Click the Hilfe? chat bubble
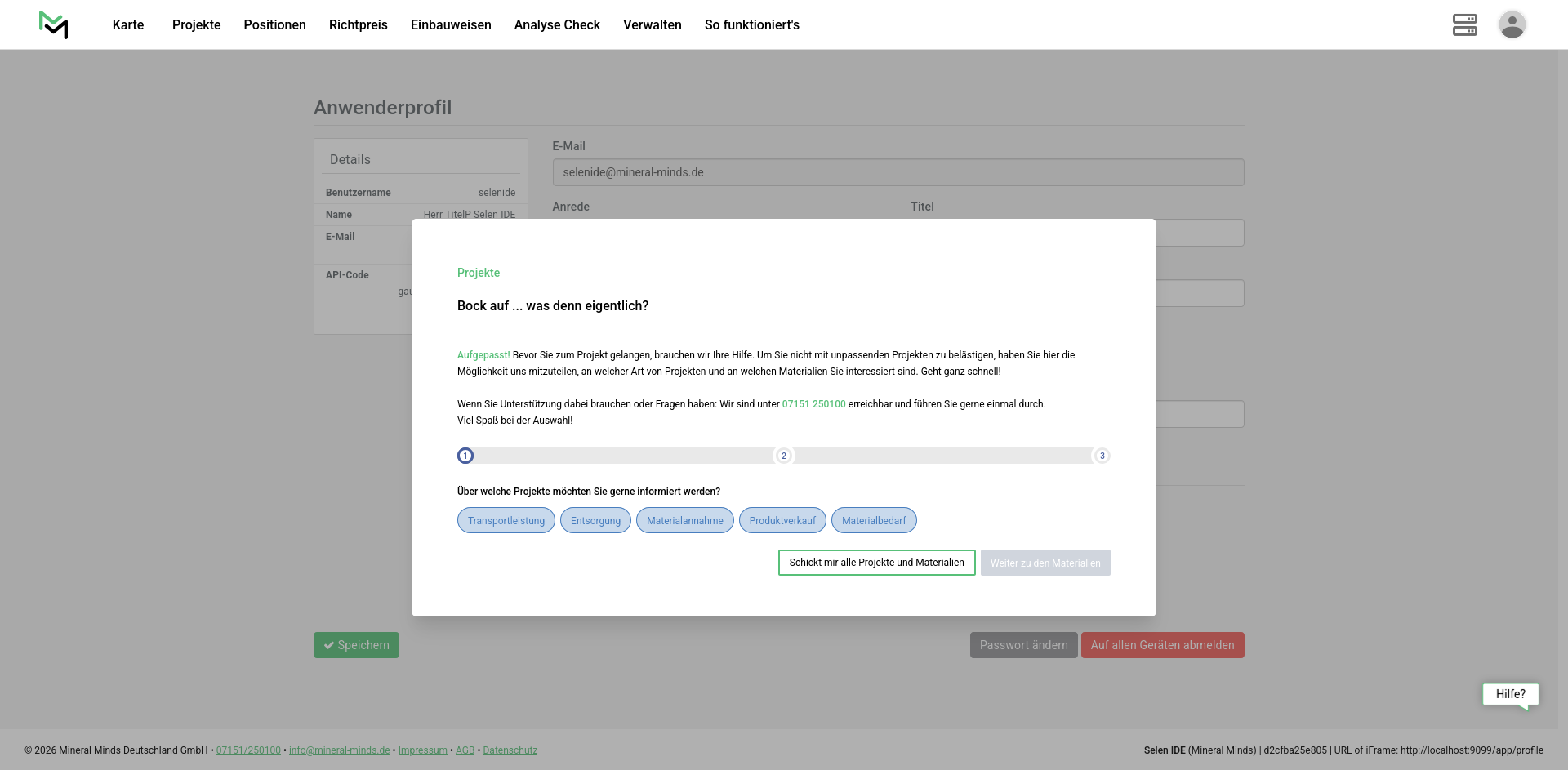The height and width of the screenshot is (770, 1568). [1510, 694]
